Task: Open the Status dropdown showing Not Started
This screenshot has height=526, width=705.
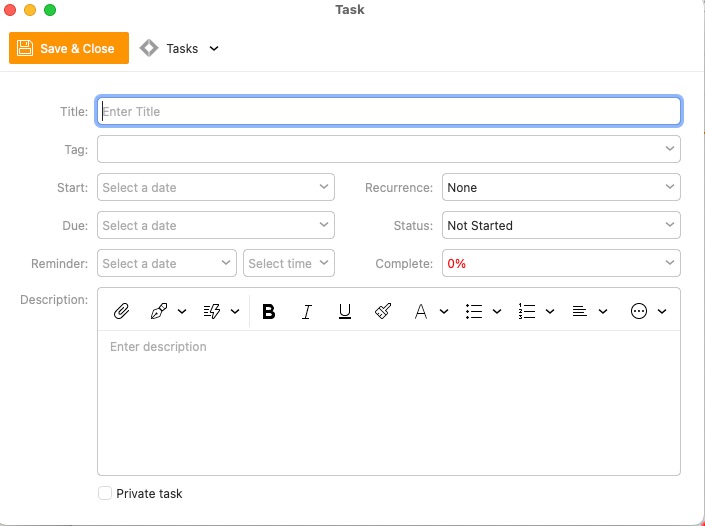Action: 561,225
